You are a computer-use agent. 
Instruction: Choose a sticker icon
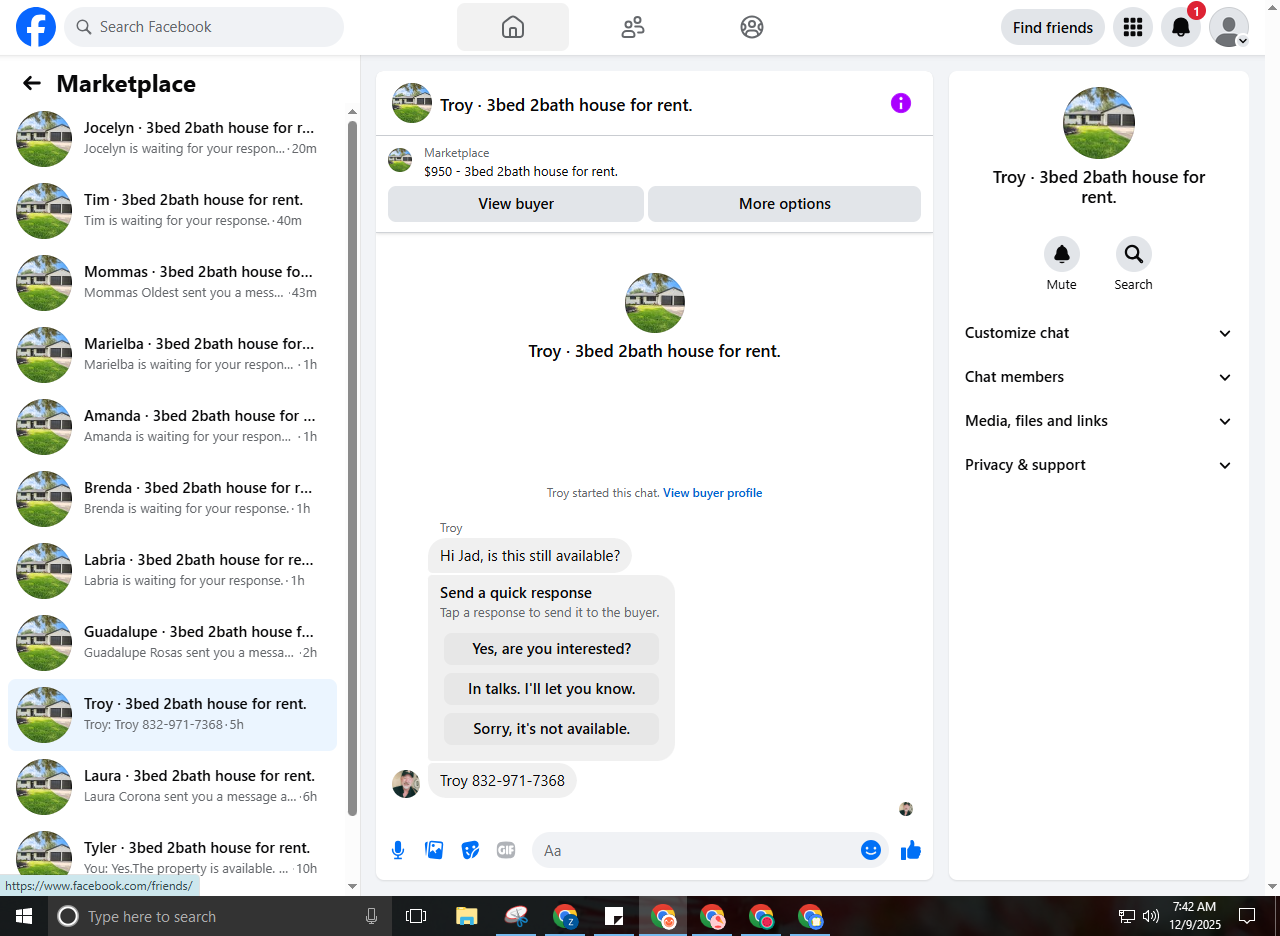tap(470, 850)
